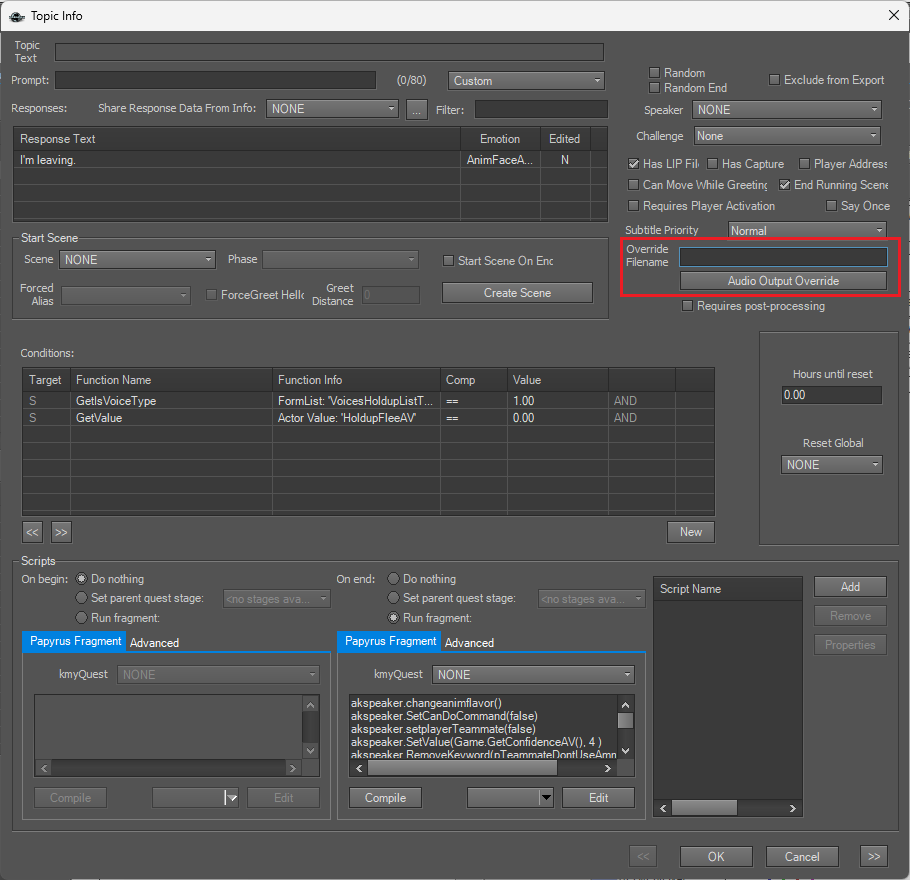Viewport: 910px width, 880px height.
Task: Click the Creation Kit title bar icon
Action: (x=17, y=15)
